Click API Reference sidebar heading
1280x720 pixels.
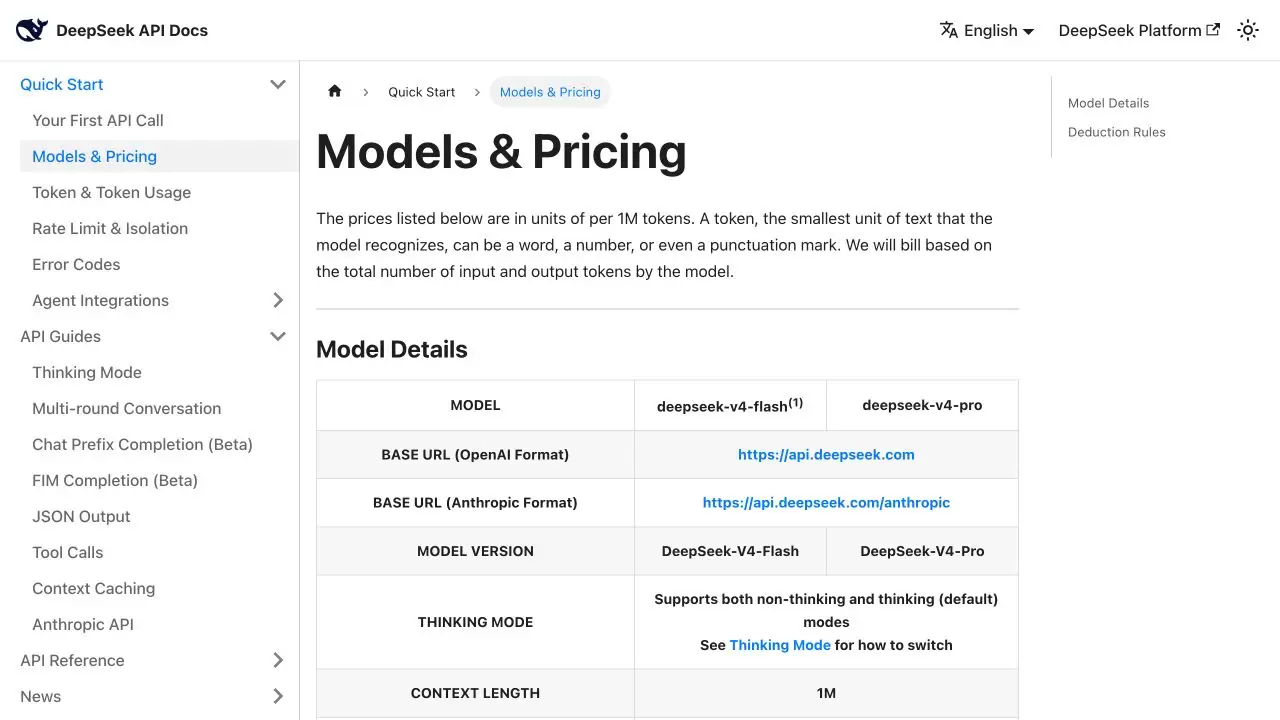[72, 660]
